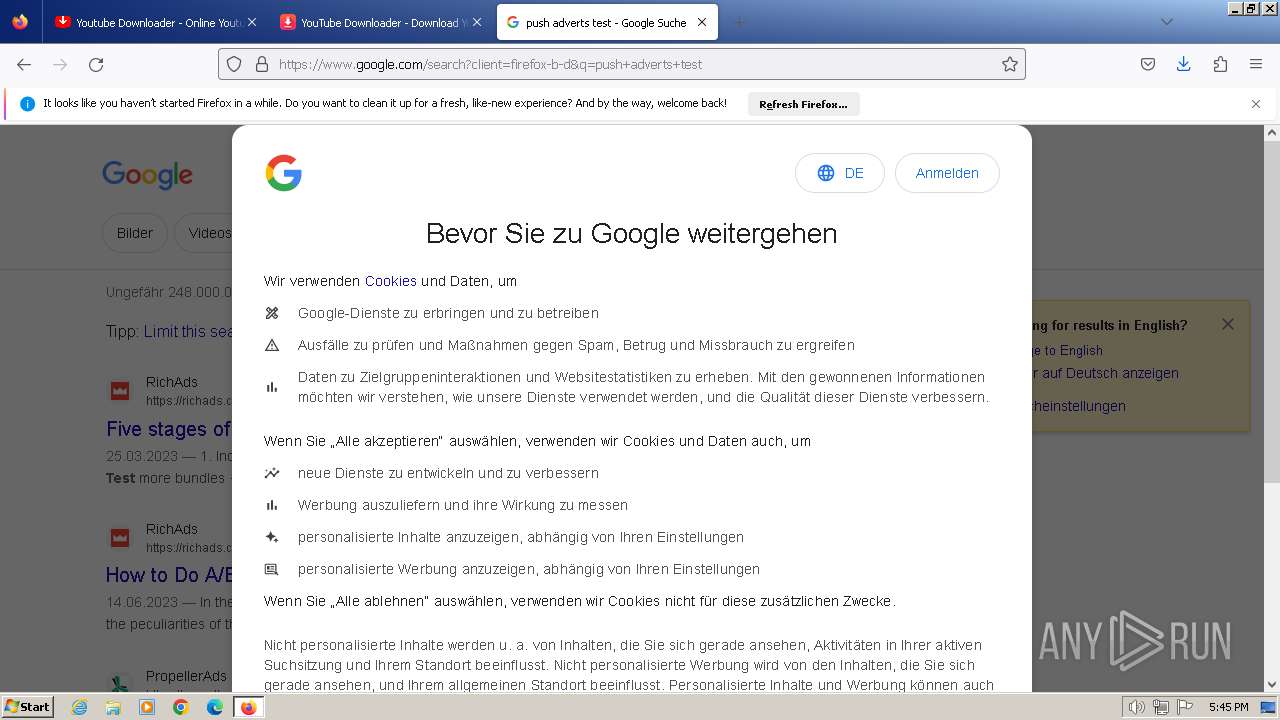Open the Firefox application menu
Image resolution: width=1280 pixels, height=720 pixels.
(x=1256, y=64)
